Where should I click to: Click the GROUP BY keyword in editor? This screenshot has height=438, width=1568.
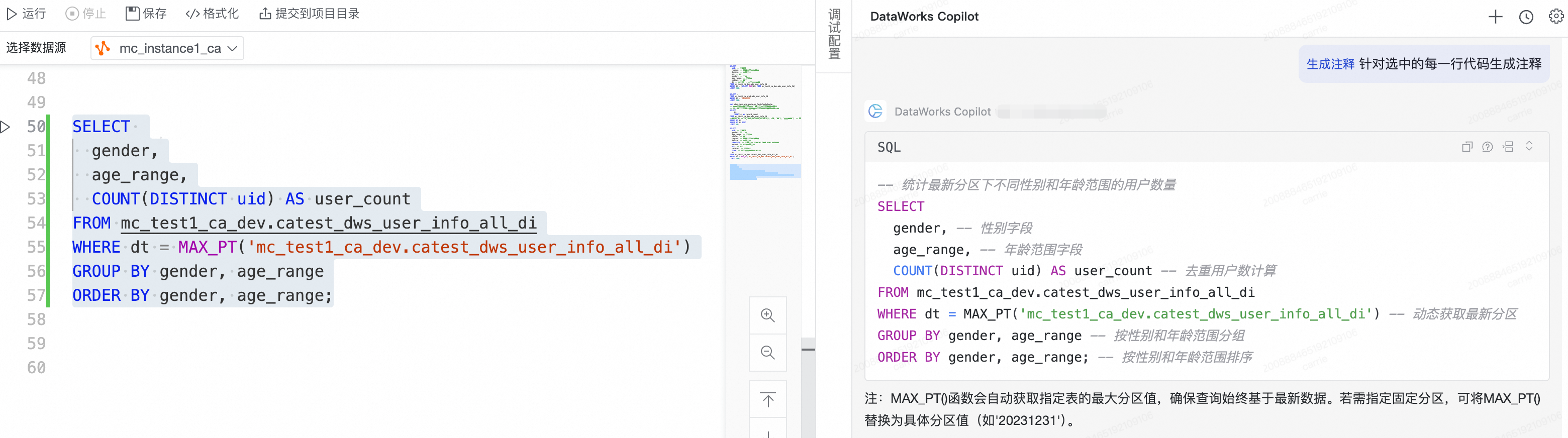coord(111,271)
